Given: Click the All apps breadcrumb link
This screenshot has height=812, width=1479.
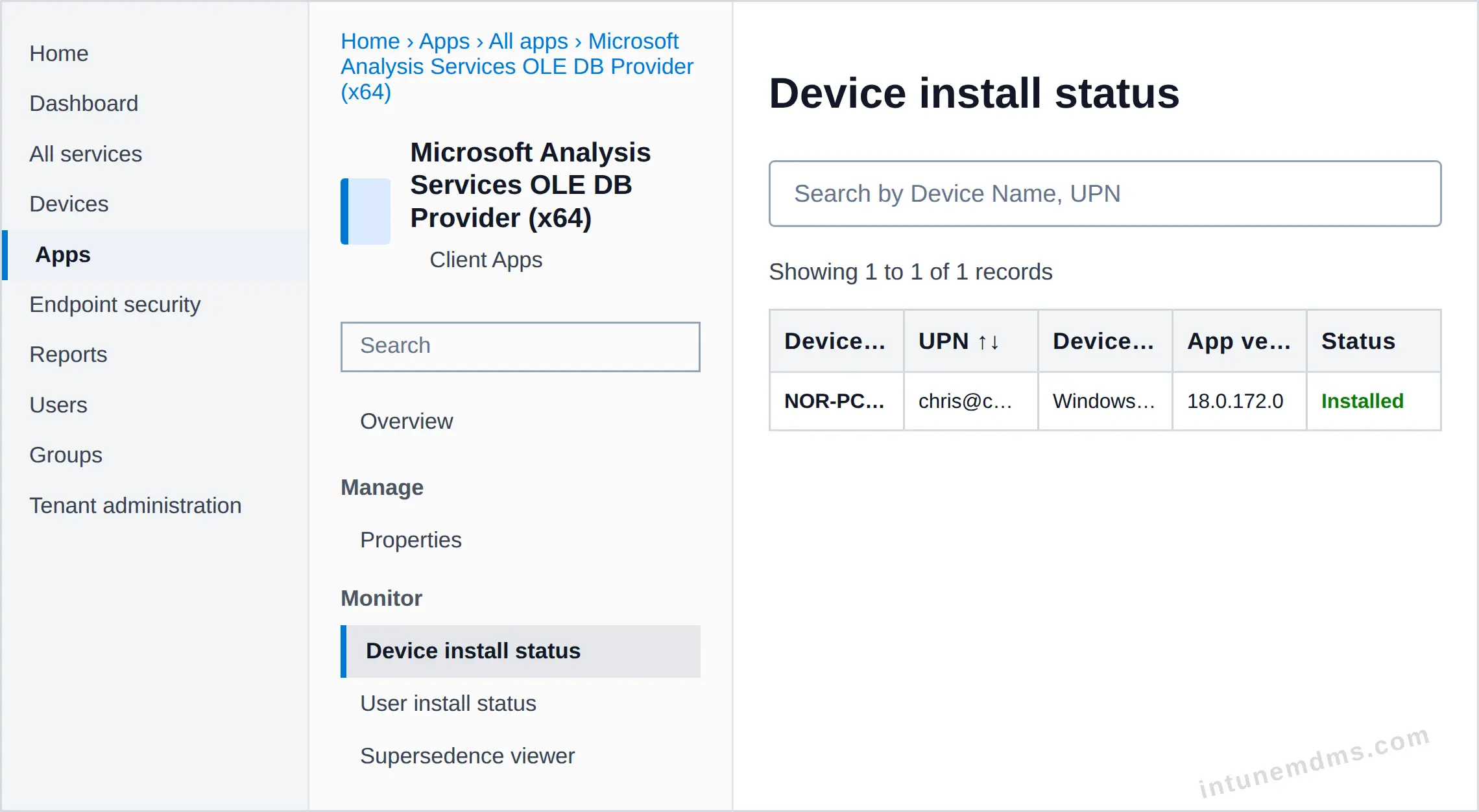Looking at the screenshot, I should pos(528,41).
